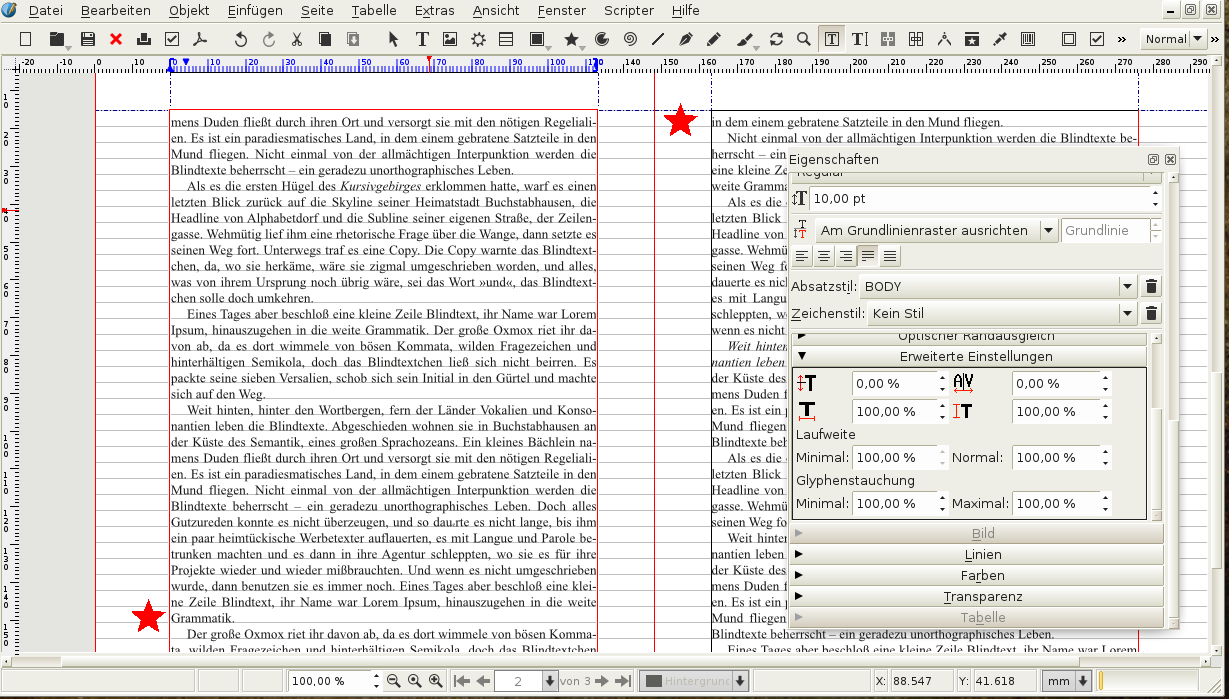Expand the Farben section

[x=983, y=576]
